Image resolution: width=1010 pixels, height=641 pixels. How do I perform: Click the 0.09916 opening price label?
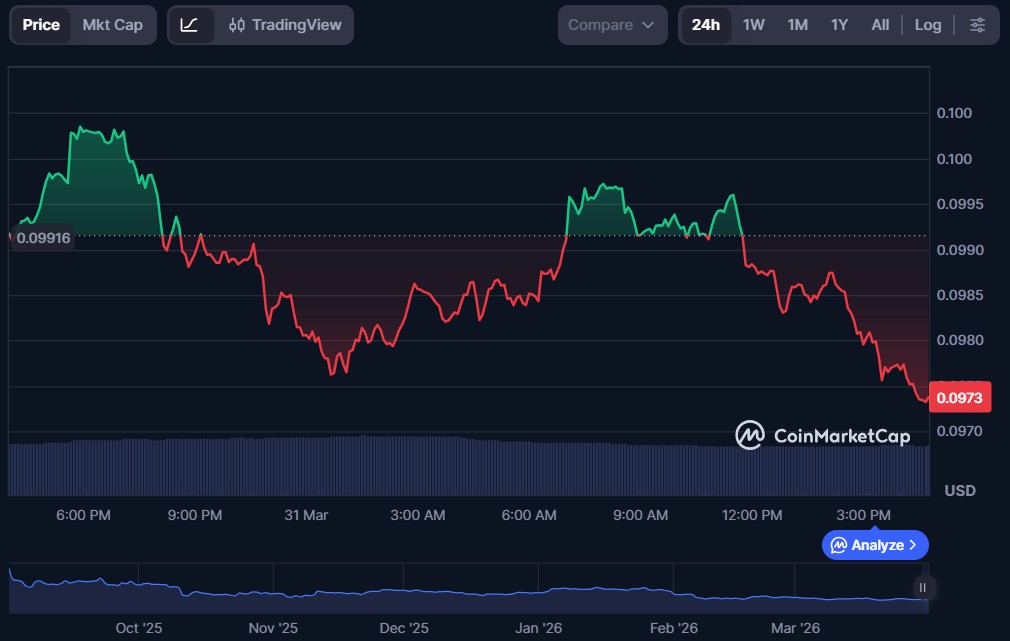coord(43,238)
